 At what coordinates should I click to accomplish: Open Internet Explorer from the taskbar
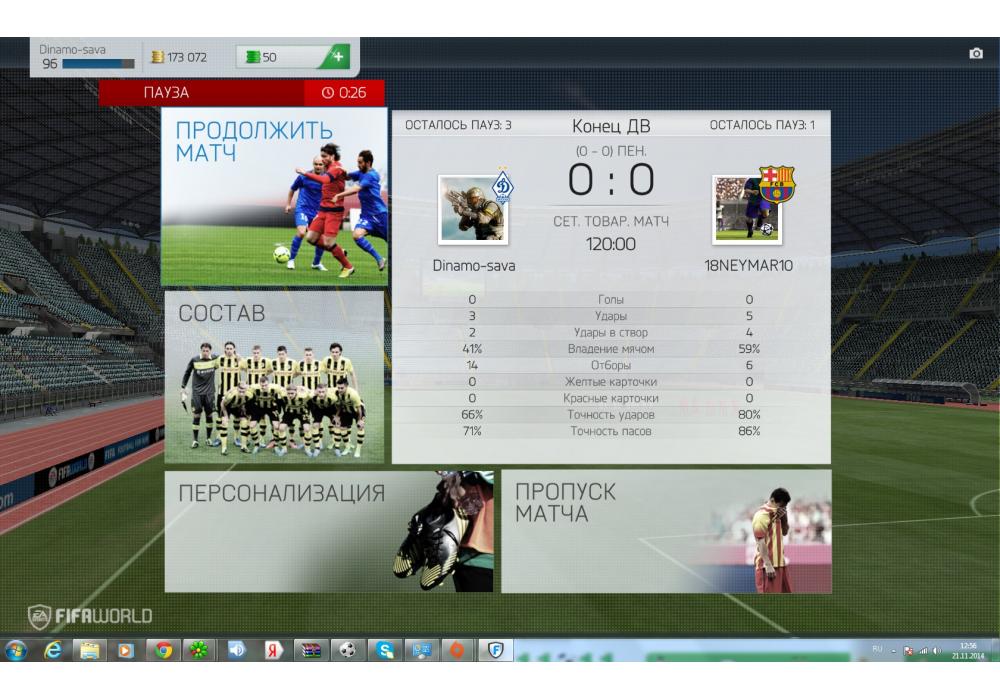(53, 650)
